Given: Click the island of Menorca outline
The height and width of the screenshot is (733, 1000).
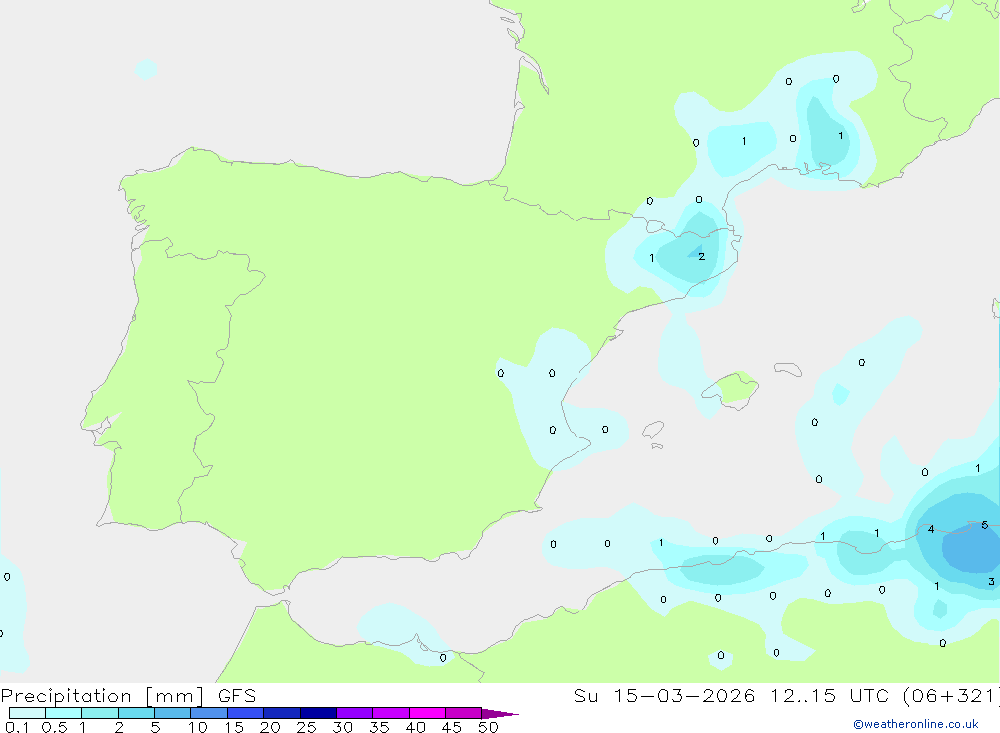Looking at the screenshot, I should point(788,369).
